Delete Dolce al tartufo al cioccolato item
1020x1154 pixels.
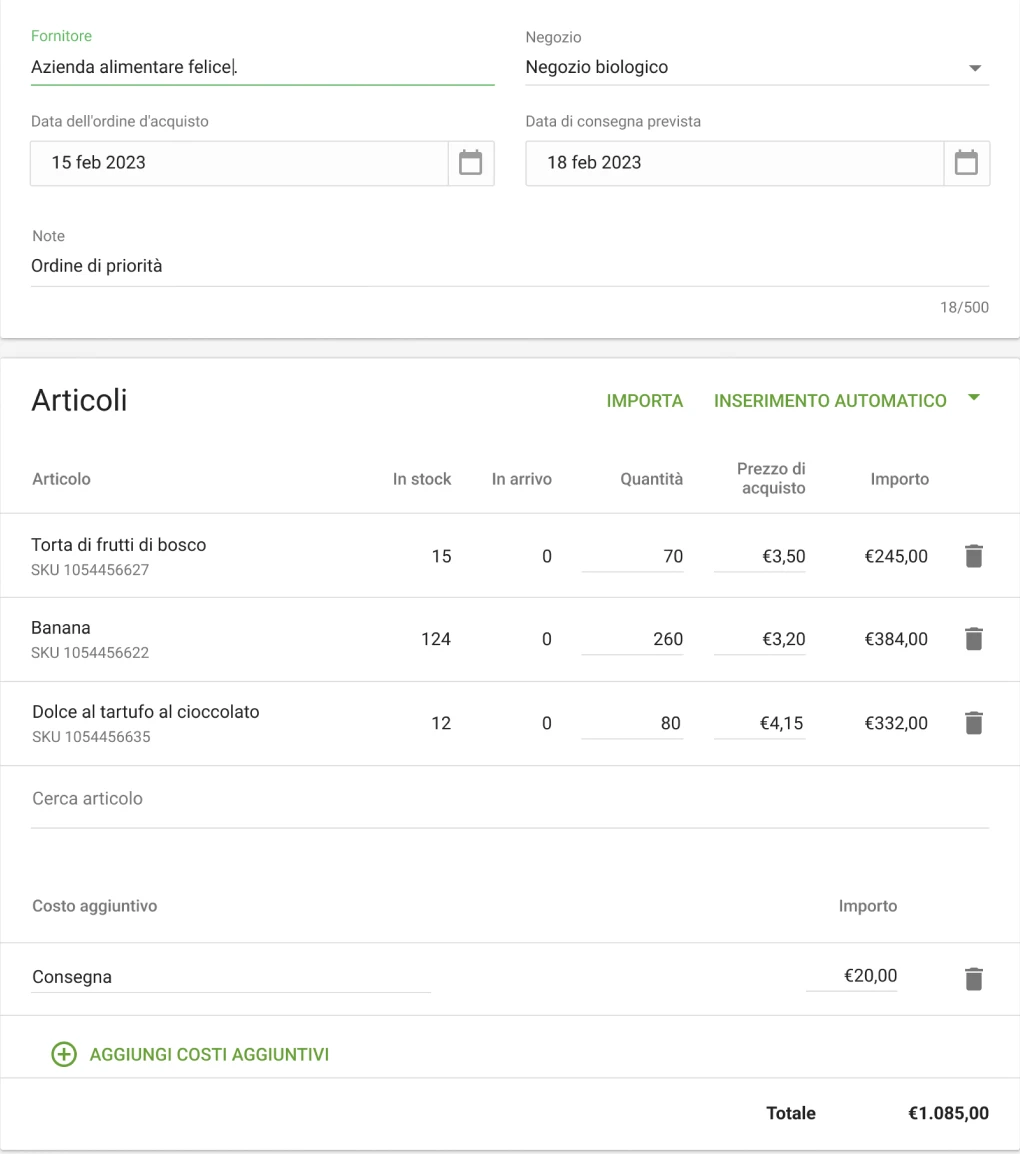point(974,723)
